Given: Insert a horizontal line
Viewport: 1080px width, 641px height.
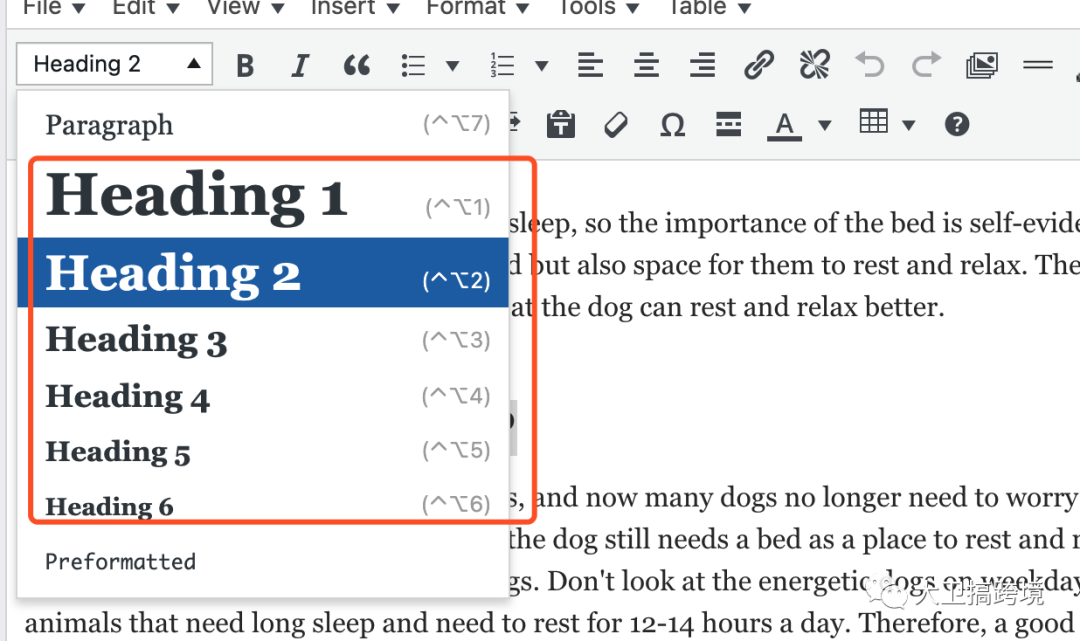Looking at the screenshot, I should [x=1038, y=63].
